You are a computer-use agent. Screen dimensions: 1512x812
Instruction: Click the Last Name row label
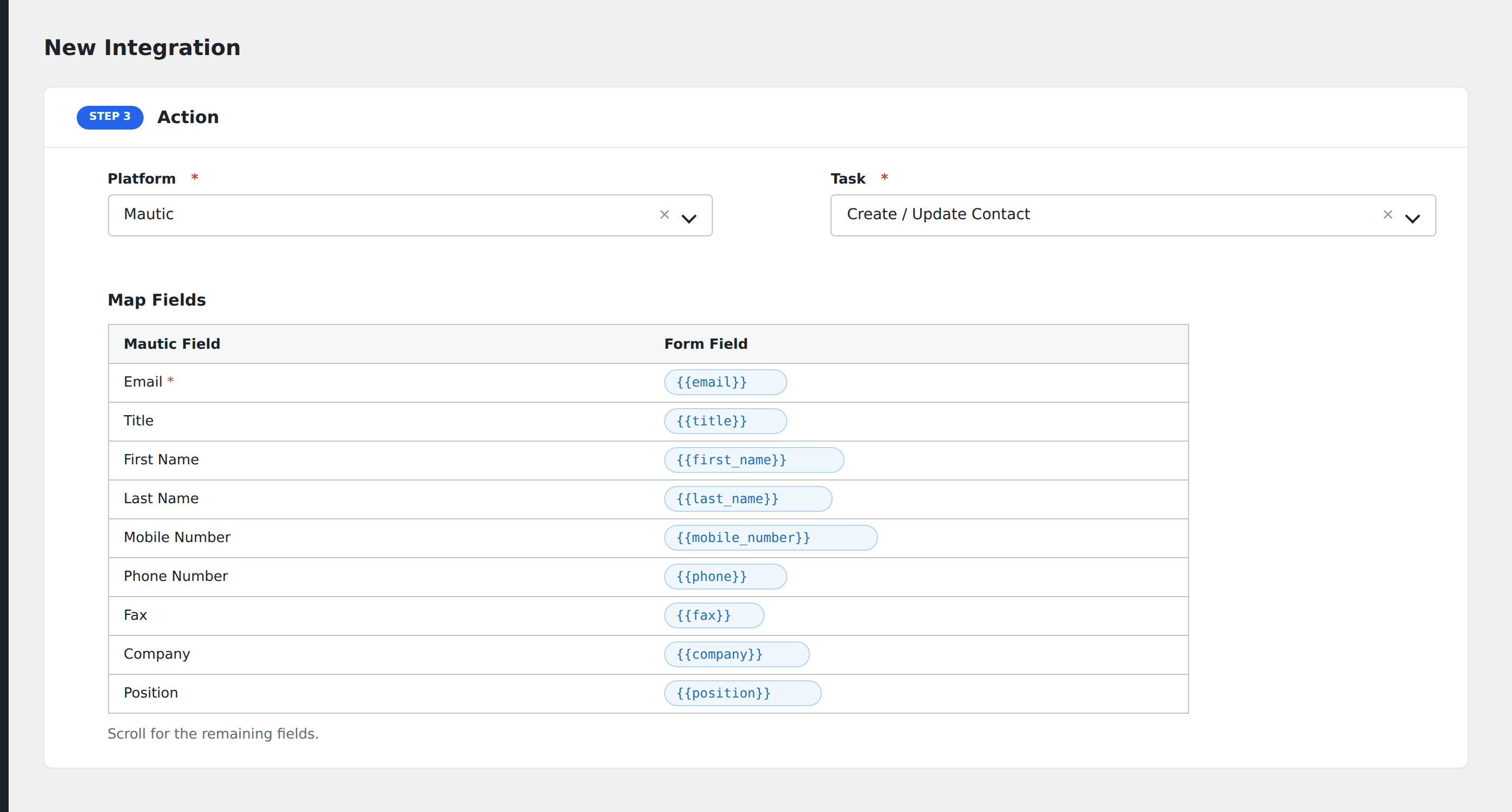[x=161, y=498]
